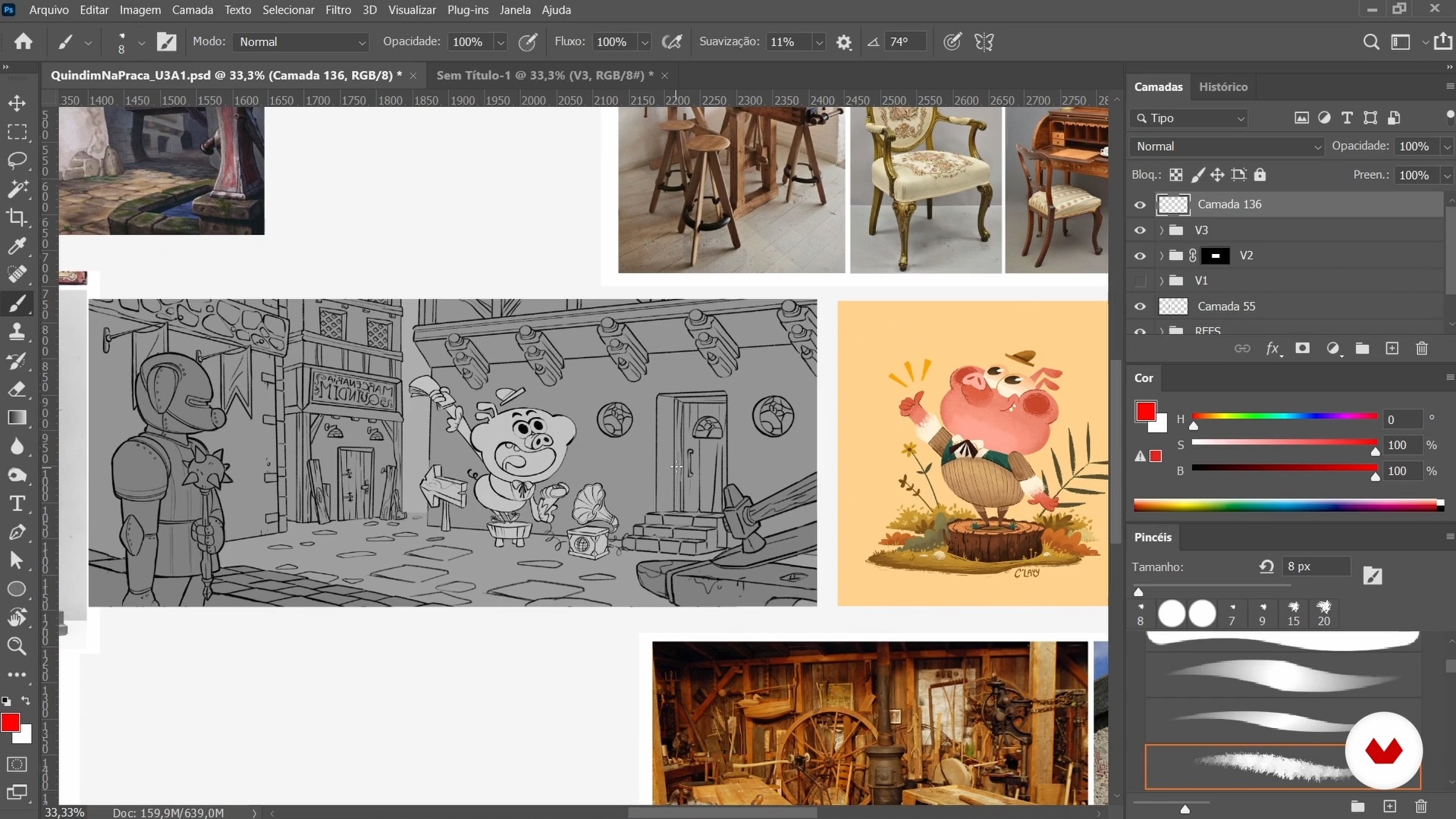1456x819 pixels.
Task: Select the Smudge tool
Action: point(17,475)
